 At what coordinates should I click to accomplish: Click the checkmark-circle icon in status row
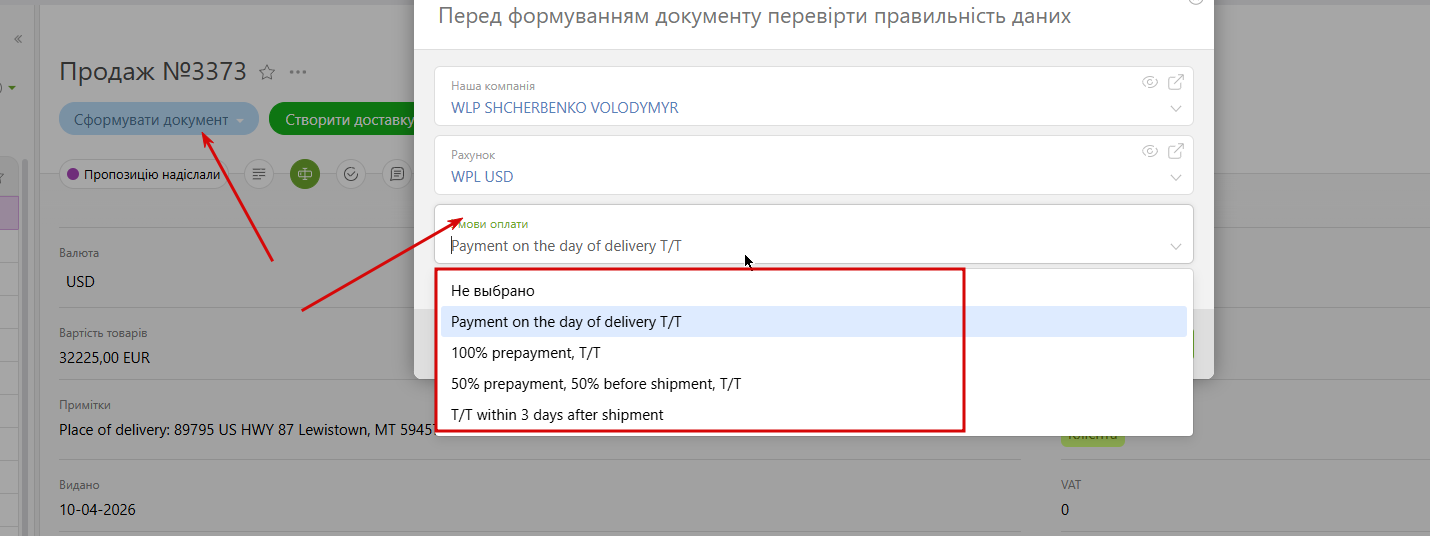pyautogui.click(x=351, y=174)
